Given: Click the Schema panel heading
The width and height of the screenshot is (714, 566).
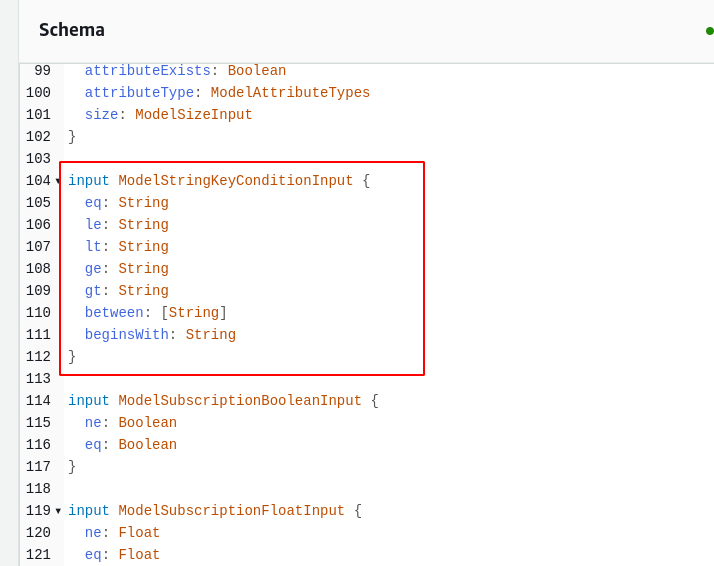Looking at the screenshot, I should (72, 30).
